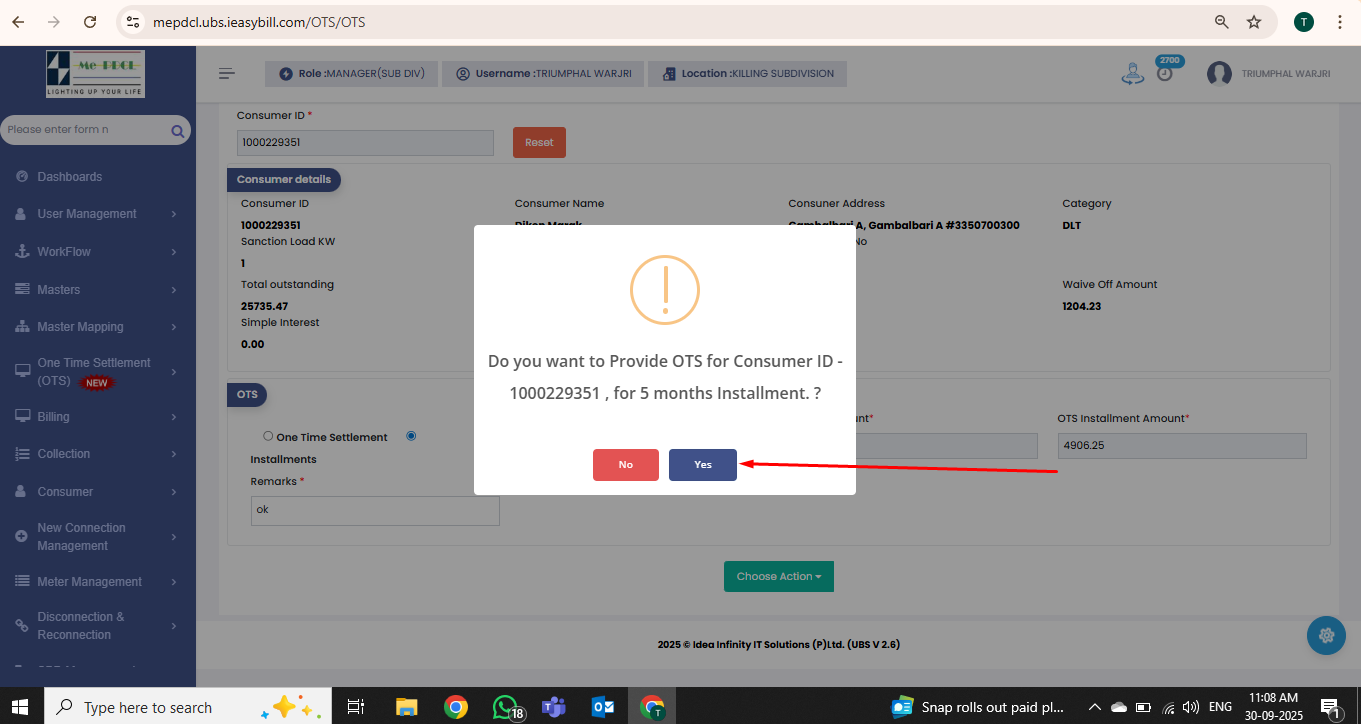Screen dimensions: 1361x724
Task: Click the Consumer person icon
Action: click(x=22, y=492)
